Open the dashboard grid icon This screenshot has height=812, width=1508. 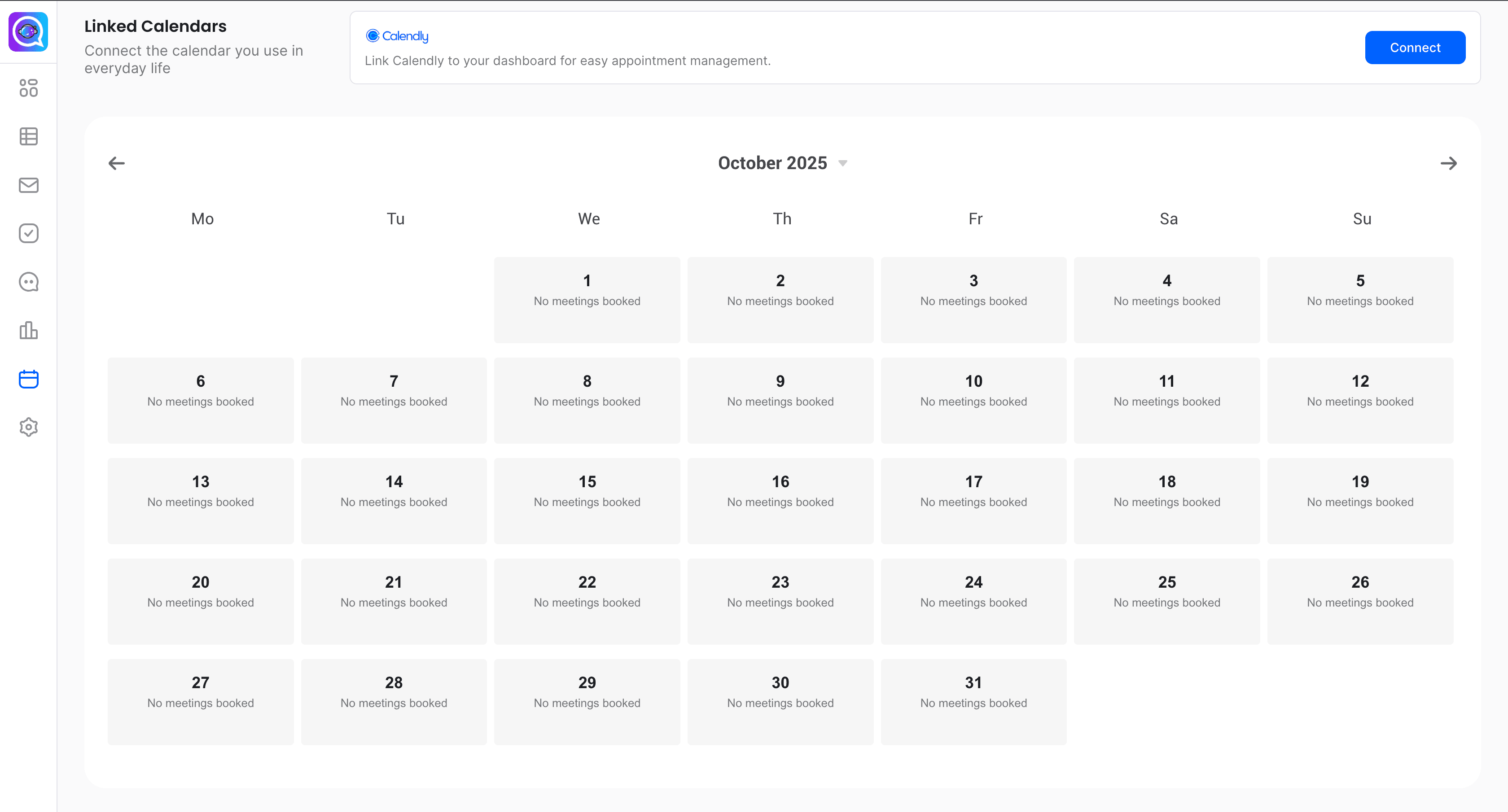click(28, 88)
